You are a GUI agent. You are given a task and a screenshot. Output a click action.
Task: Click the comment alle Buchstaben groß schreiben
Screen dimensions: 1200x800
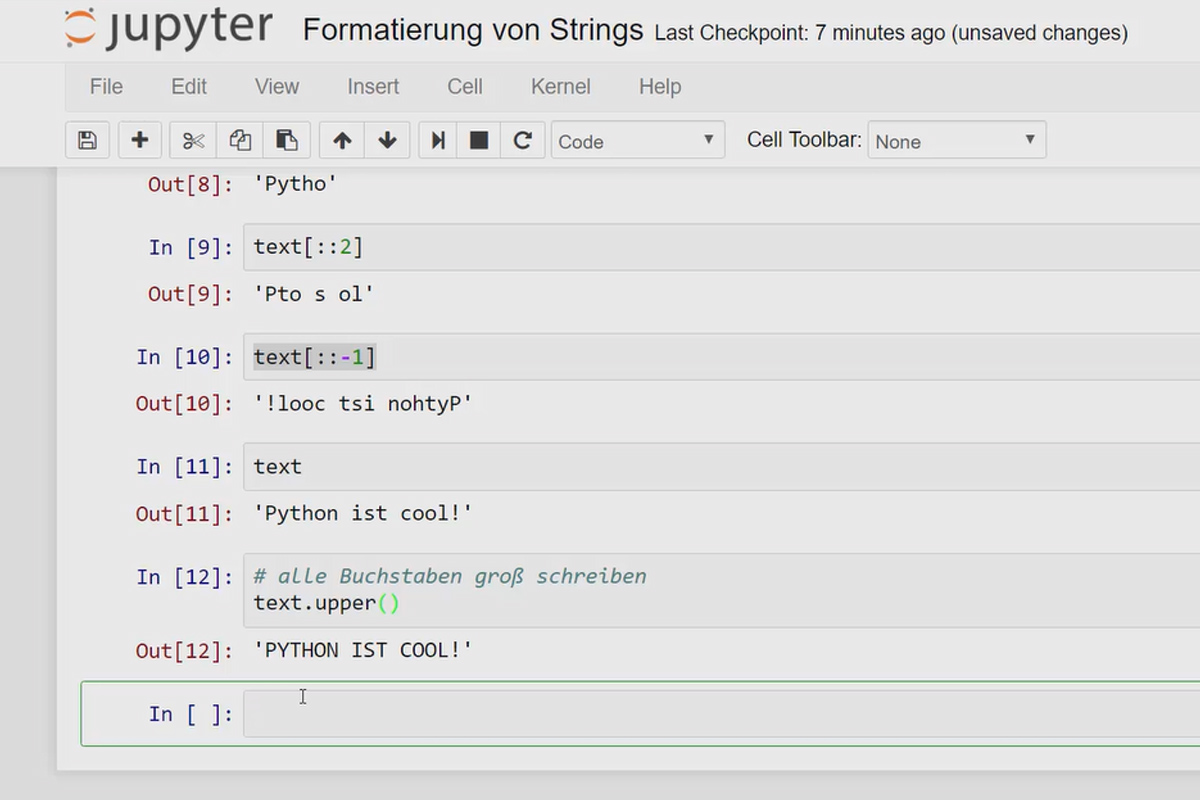click(450, 576)
